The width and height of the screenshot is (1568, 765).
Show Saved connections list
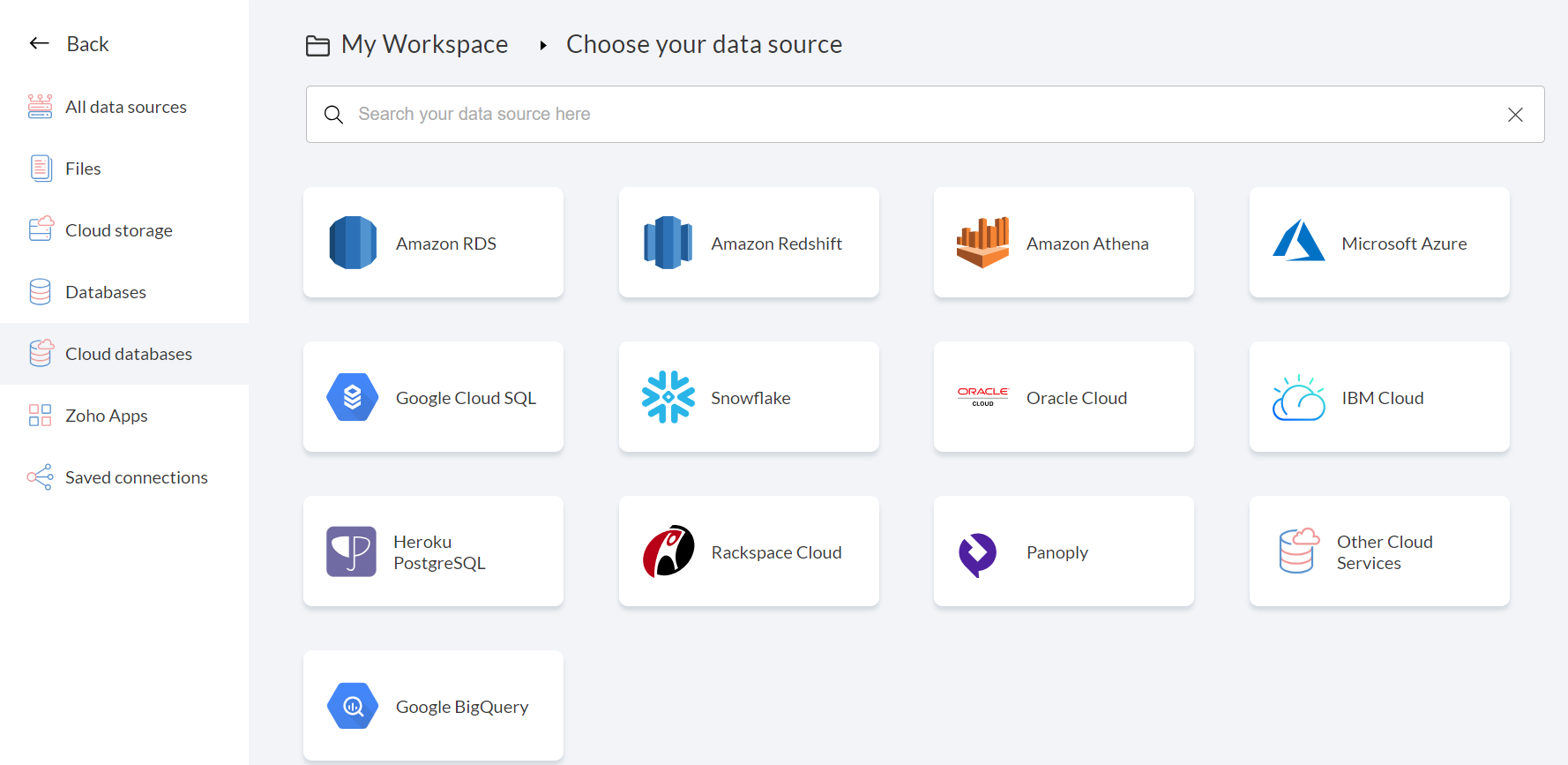[x=136, y=477]
